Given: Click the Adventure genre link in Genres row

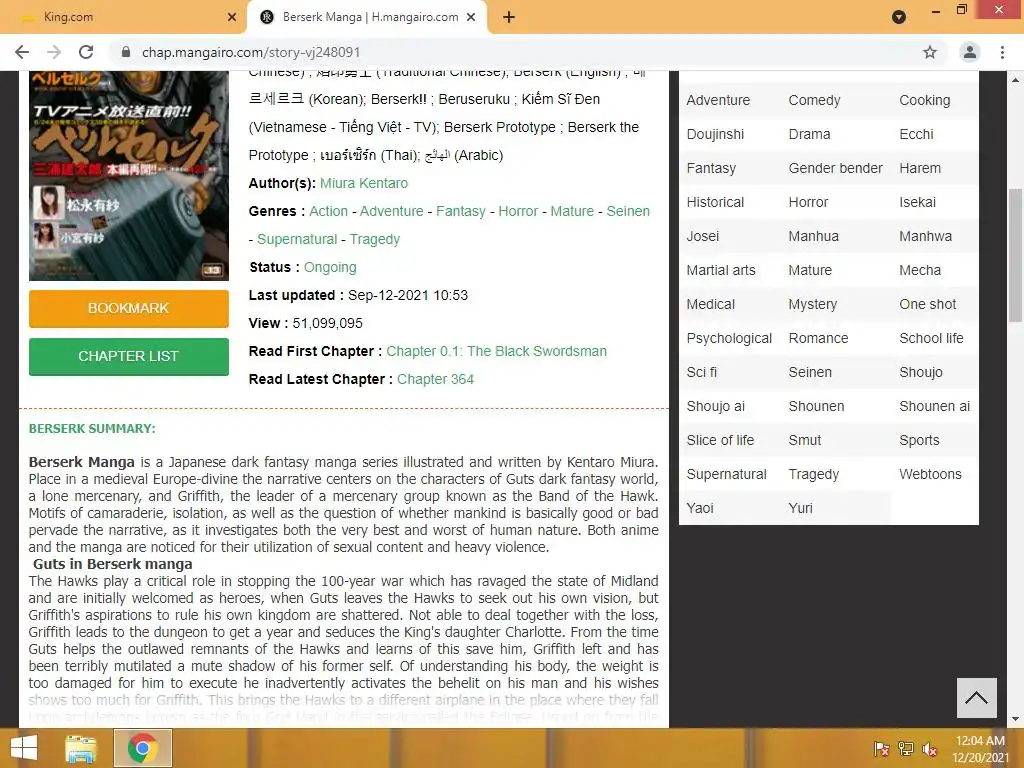Looking at the screenshot, I should point(391,212).
